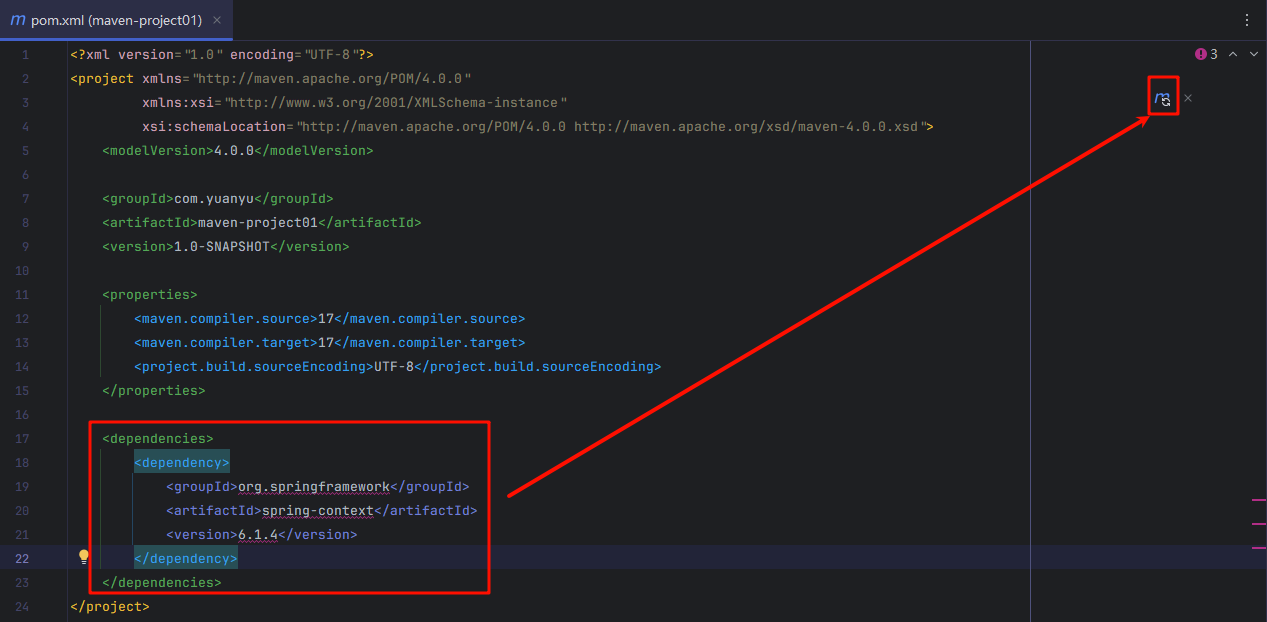Click on the spring-context artifactId value

[317, 511]
